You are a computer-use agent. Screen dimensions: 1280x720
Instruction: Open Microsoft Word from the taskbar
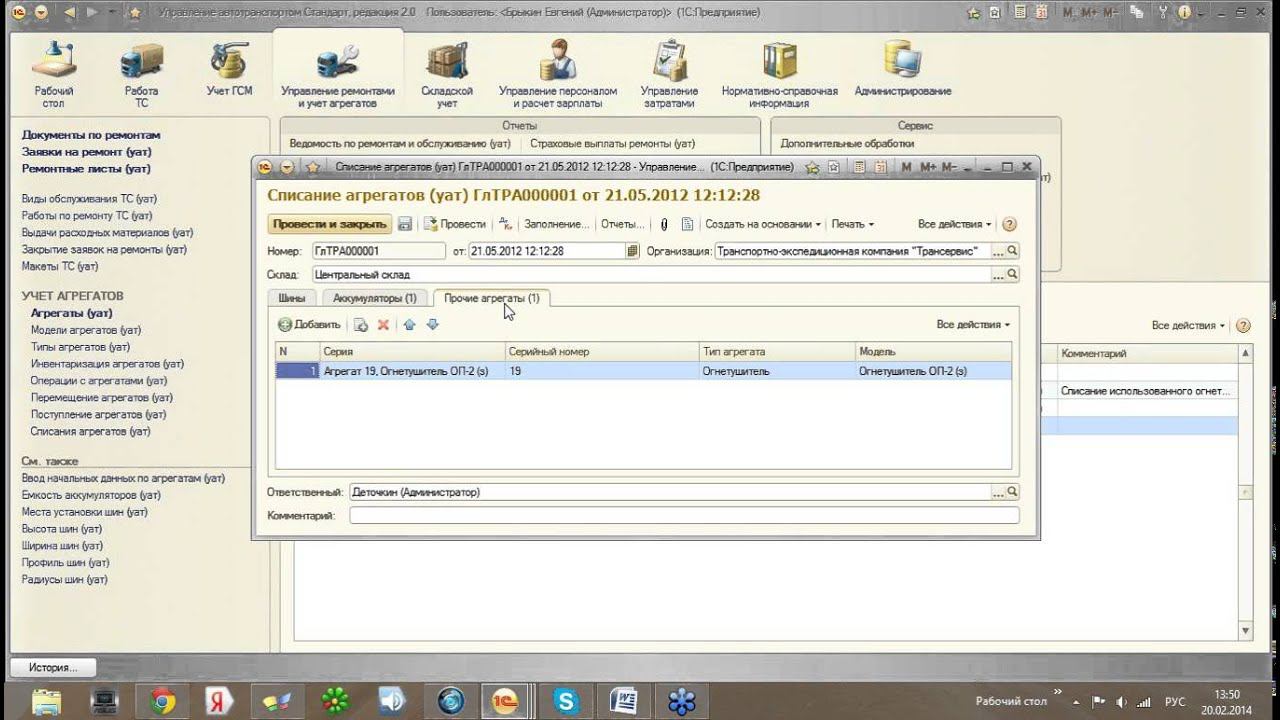(x=624, y=701)
